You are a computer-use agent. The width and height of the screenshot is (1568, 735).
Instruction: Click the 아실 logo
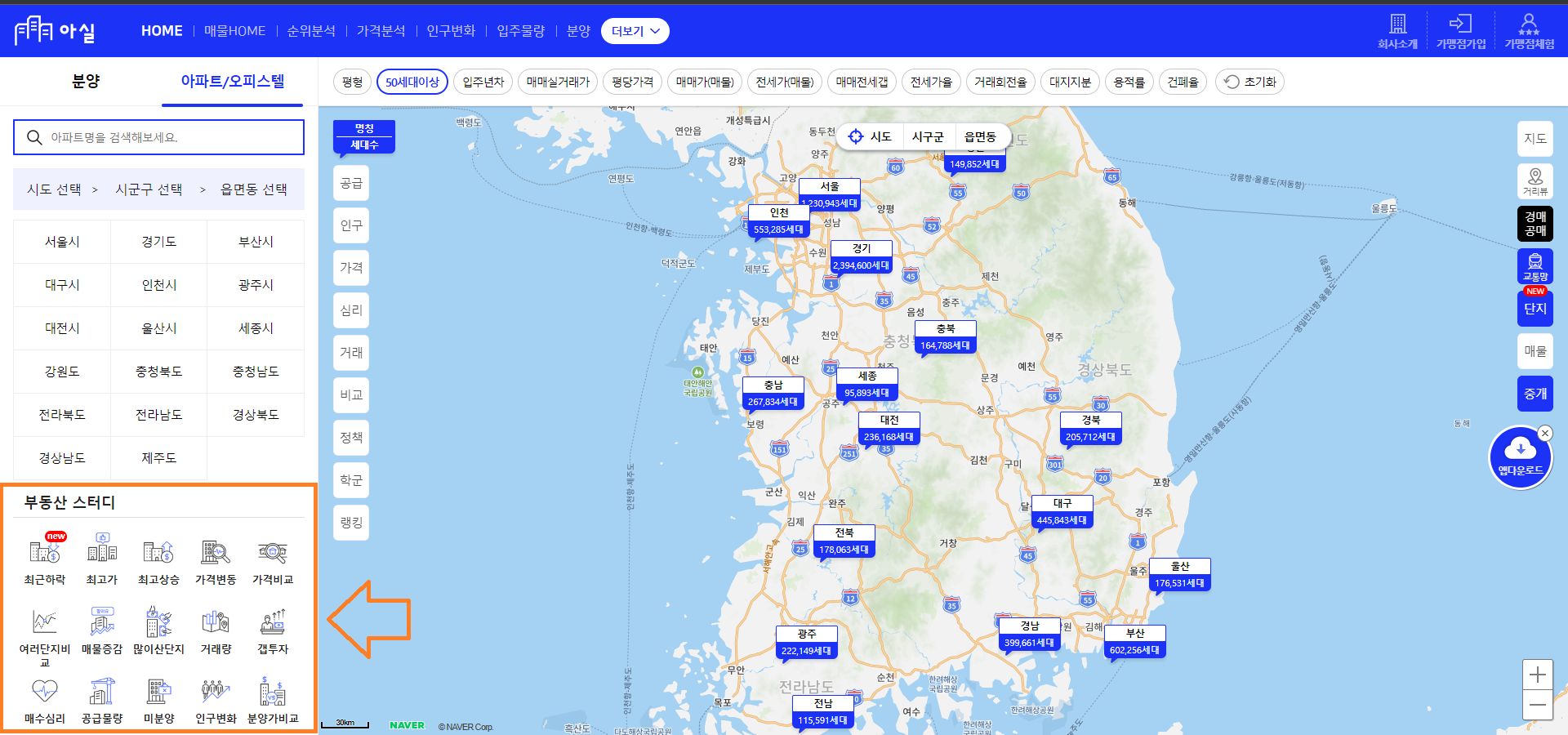[55, 31]
